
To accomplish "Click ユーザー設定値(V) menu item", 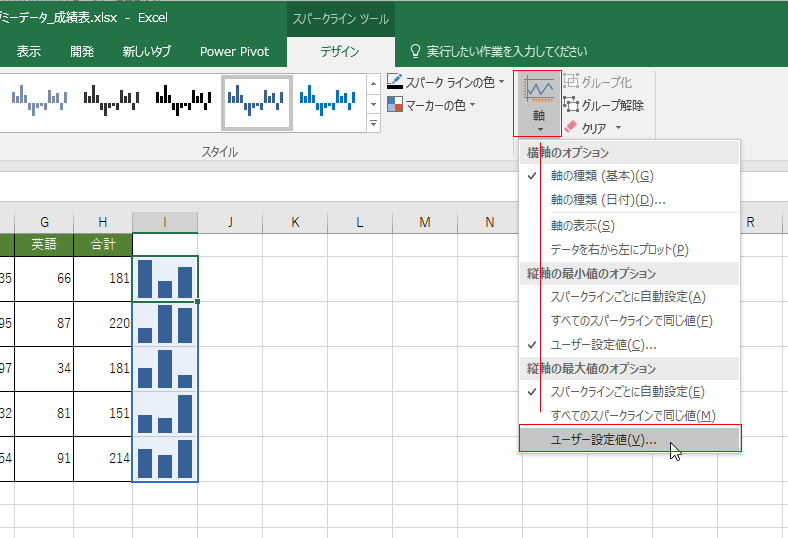I will pos(604,440).
